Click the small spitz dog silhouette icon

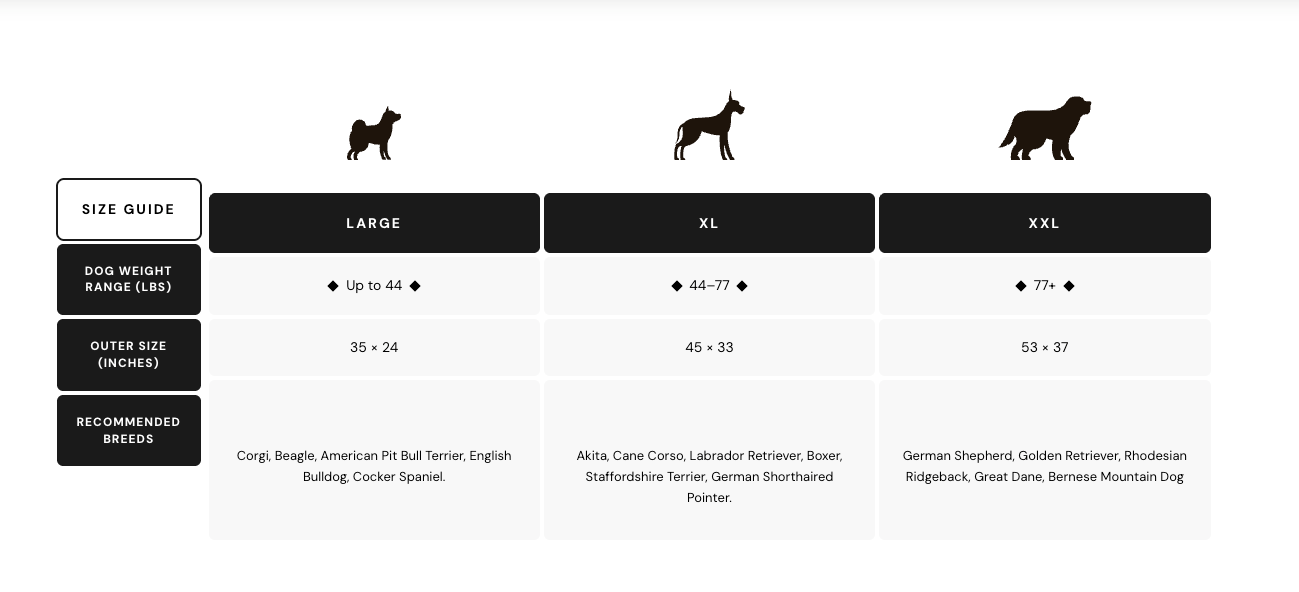coord(374,134)
